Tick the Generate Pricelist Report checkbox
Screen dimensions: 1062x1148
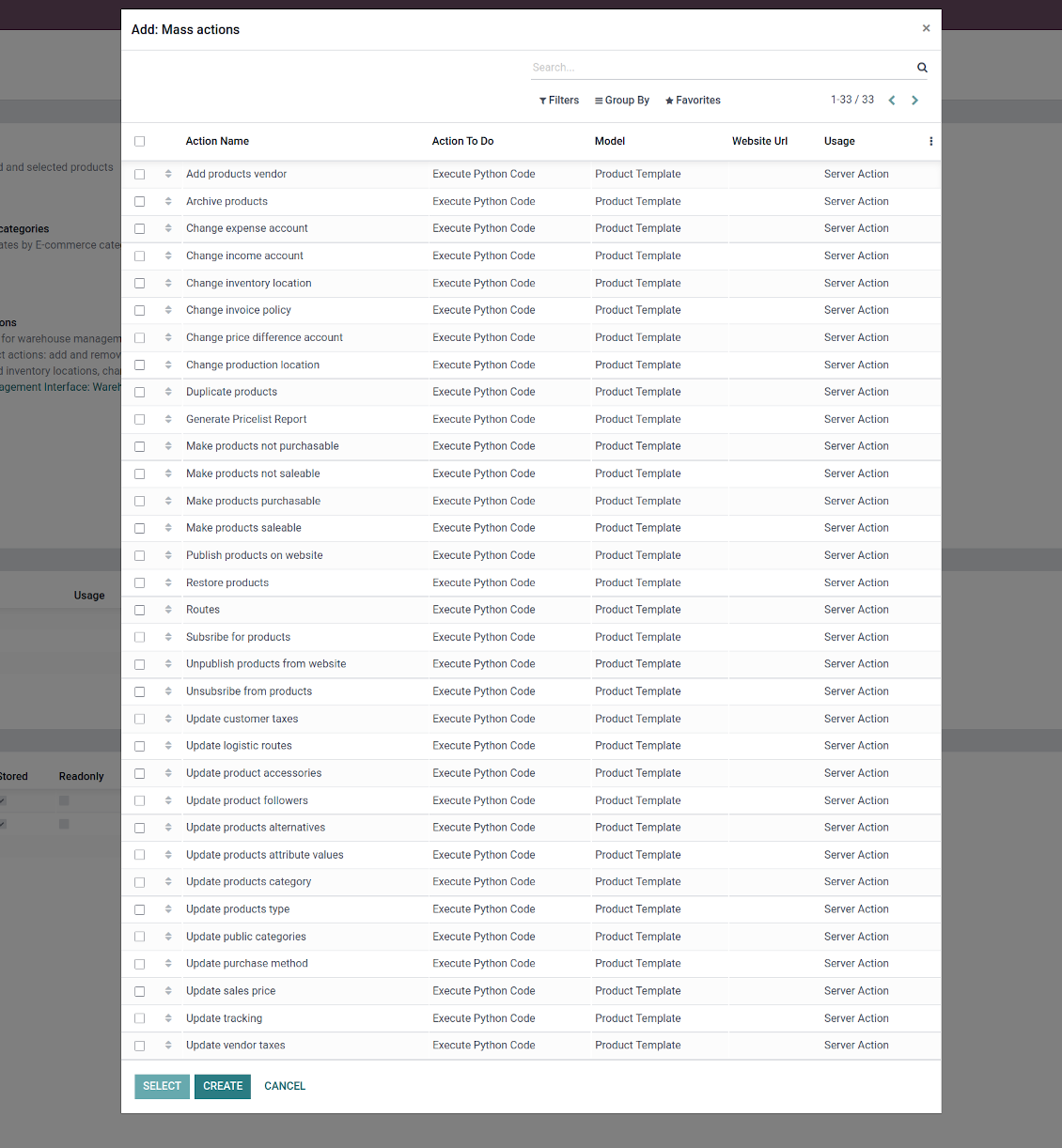pos(140,420)
